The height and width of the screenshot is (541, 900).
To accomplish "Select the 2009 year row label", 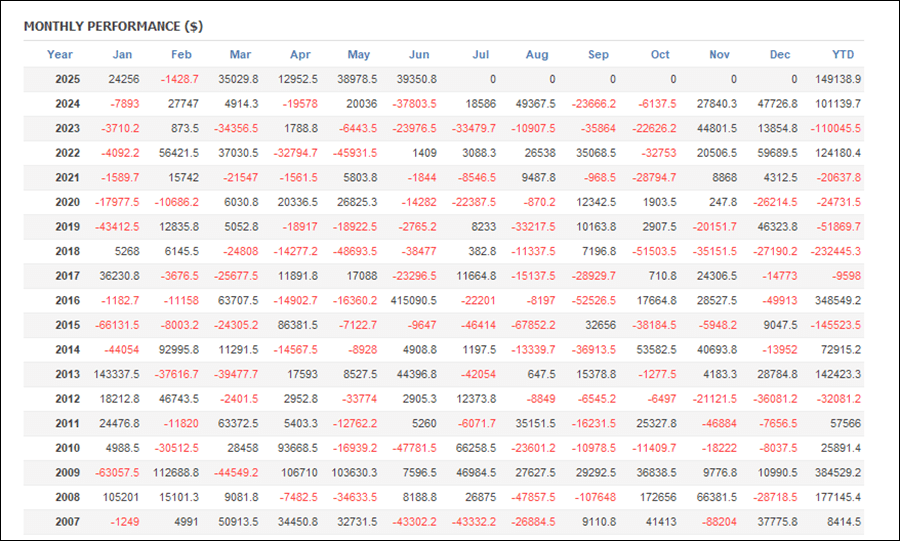I will tap(68, 473).
